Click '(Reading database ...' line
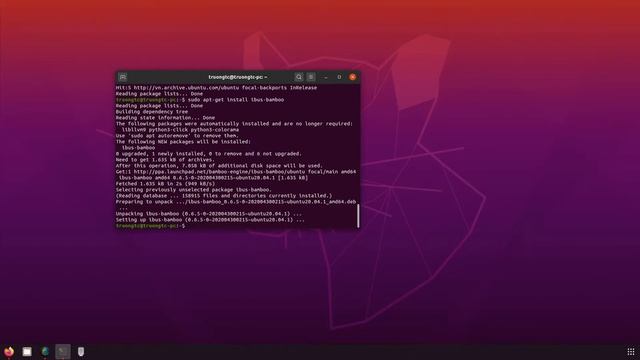The width and height of the screenshot is (640, 360). (224, 196)
